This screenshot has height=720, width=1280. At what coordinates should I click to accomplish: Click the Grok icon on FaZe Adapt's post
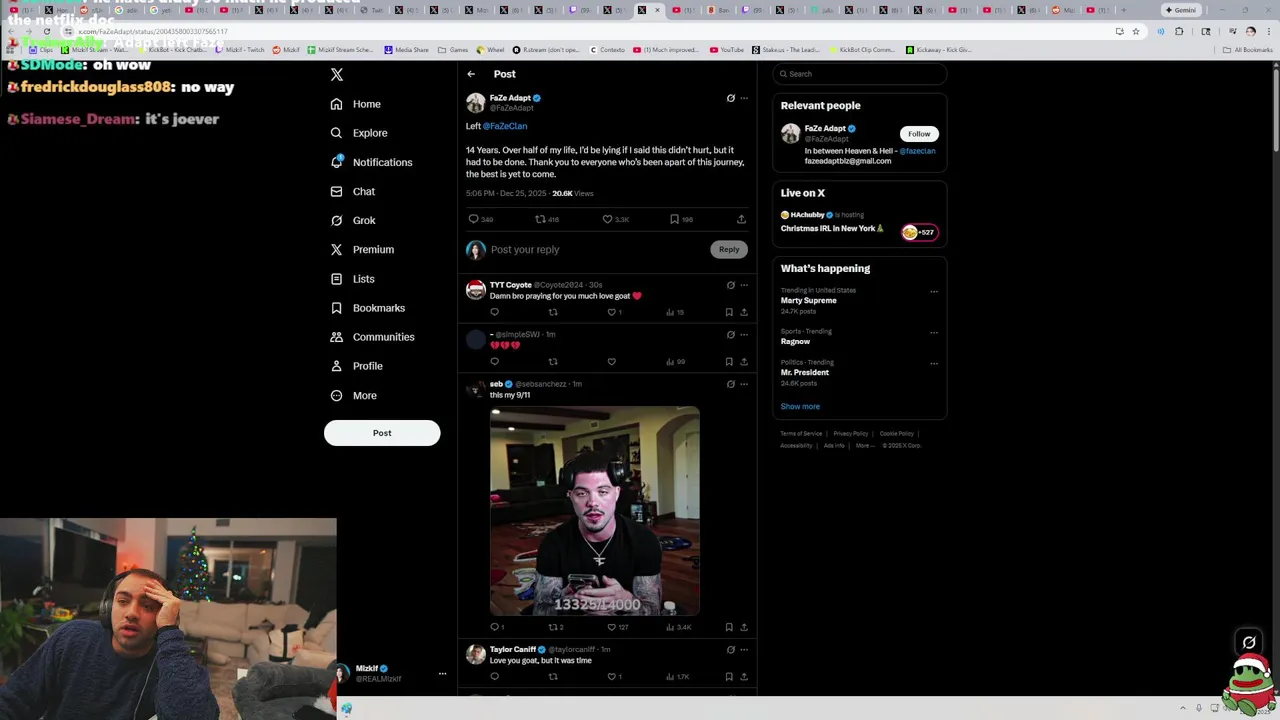730,98
